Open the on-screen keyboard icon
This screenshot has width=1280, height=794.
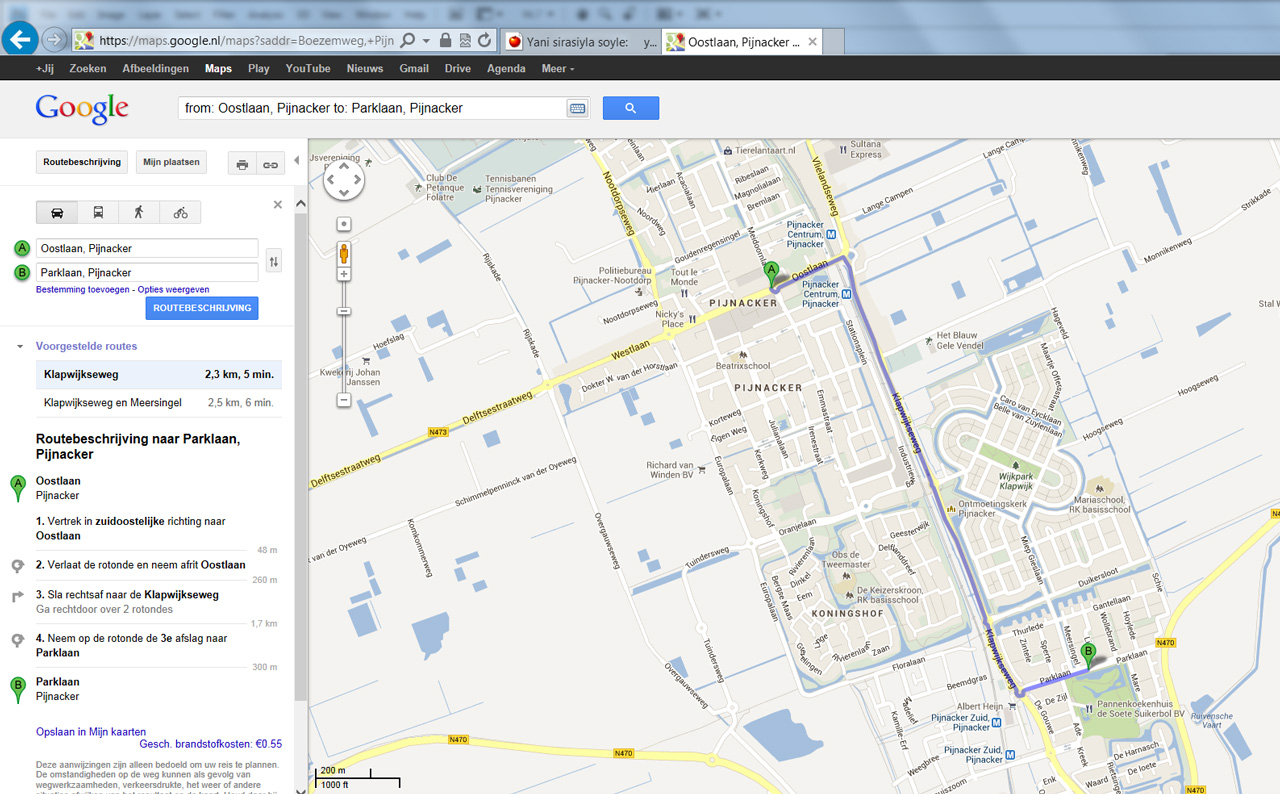577,108
